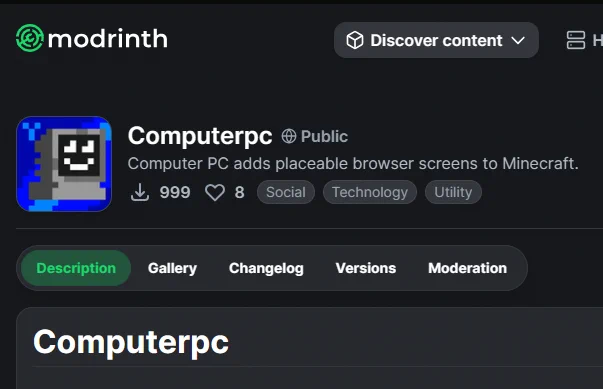Click the cube icon in Discover content
The width and height of the screenshot is (603, 389).
coord(355,40)
